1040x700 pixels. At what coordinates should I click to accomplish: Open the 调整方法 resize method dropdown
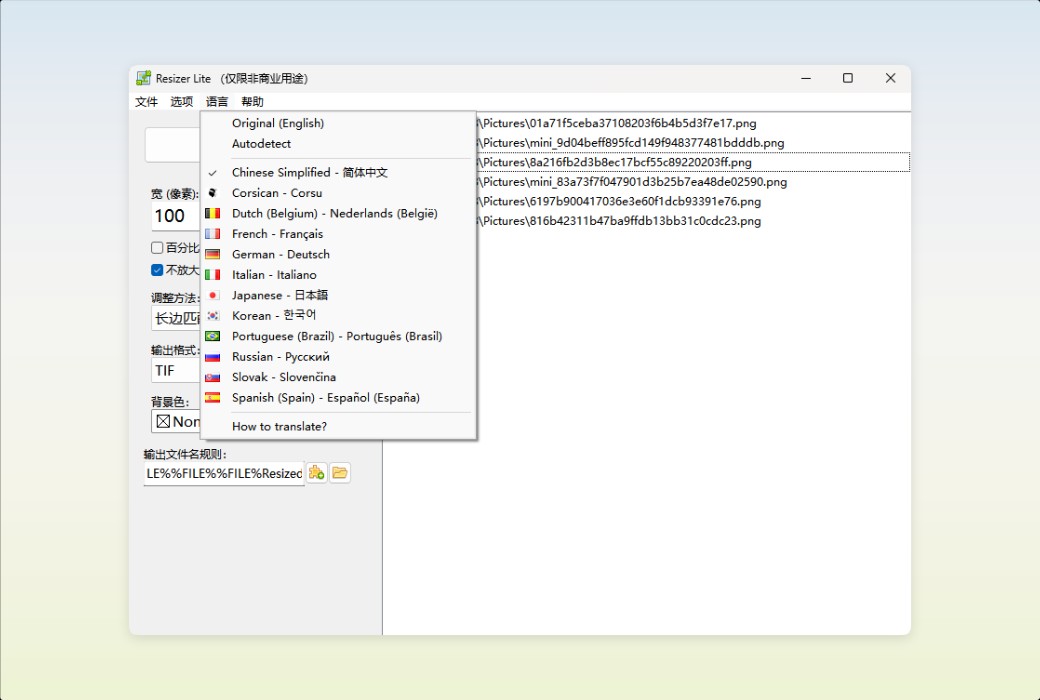177,318
